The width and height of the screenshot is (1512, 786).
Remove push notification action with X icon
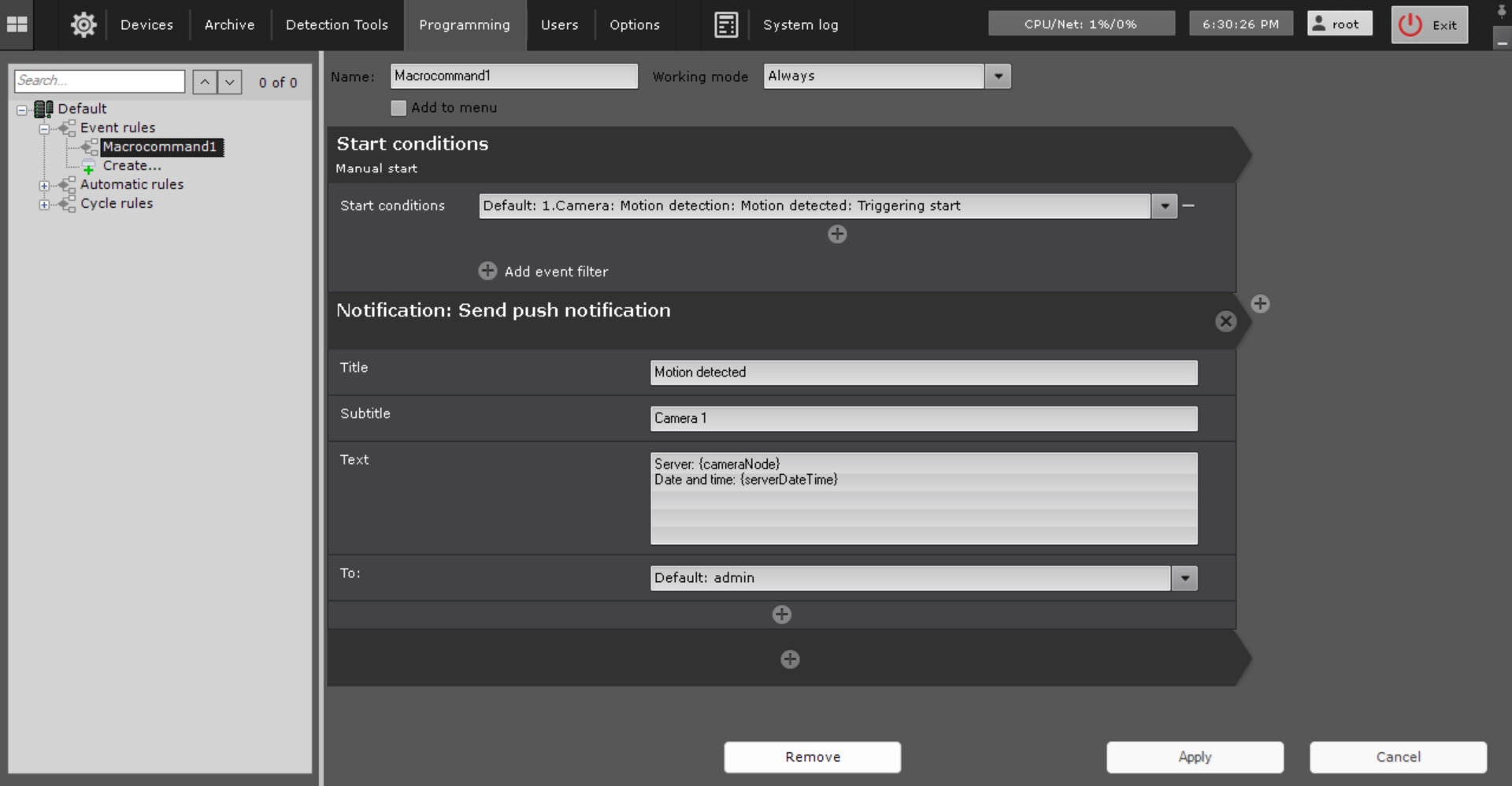[x=1225, y=321]
